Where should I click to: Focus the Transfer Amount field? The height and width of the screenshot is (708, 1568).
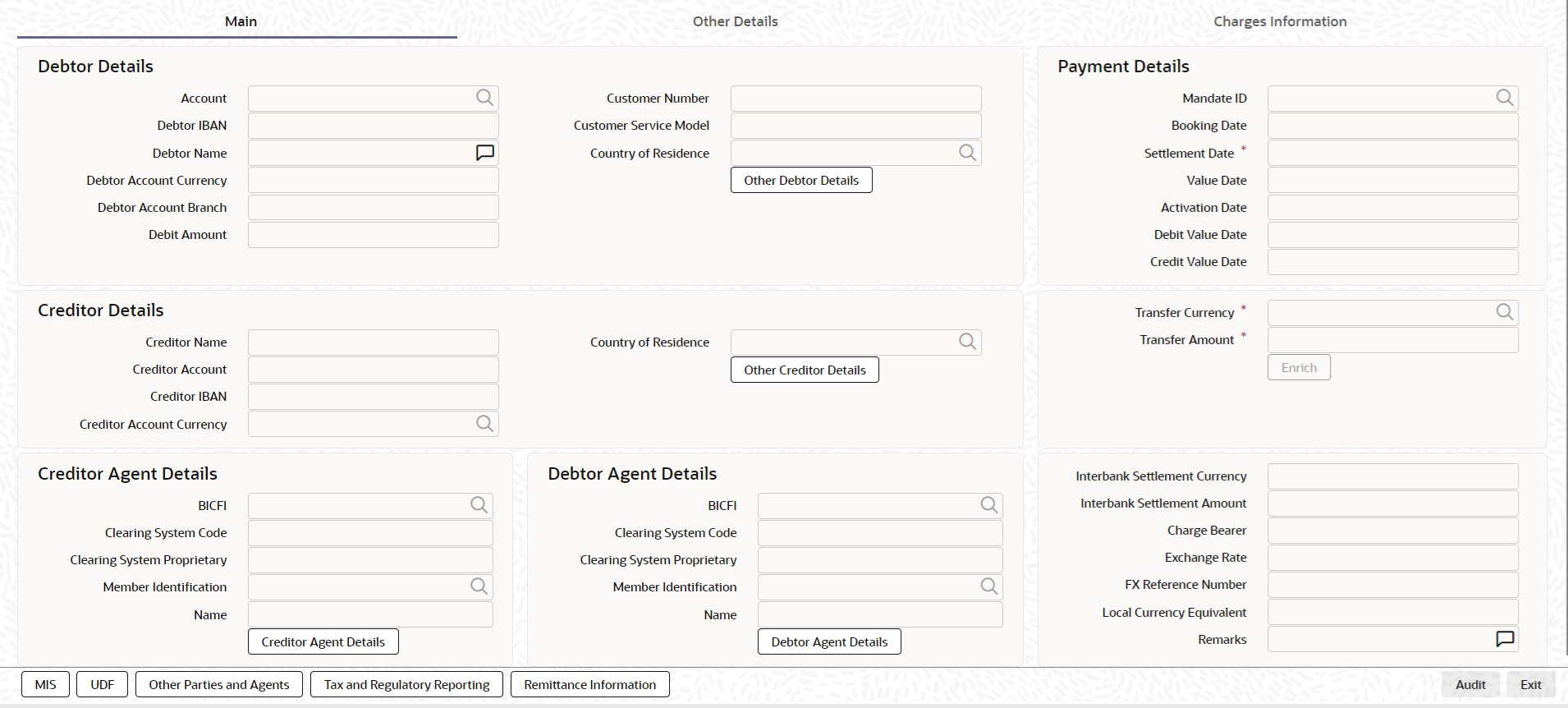click(x=1393, y=340)
